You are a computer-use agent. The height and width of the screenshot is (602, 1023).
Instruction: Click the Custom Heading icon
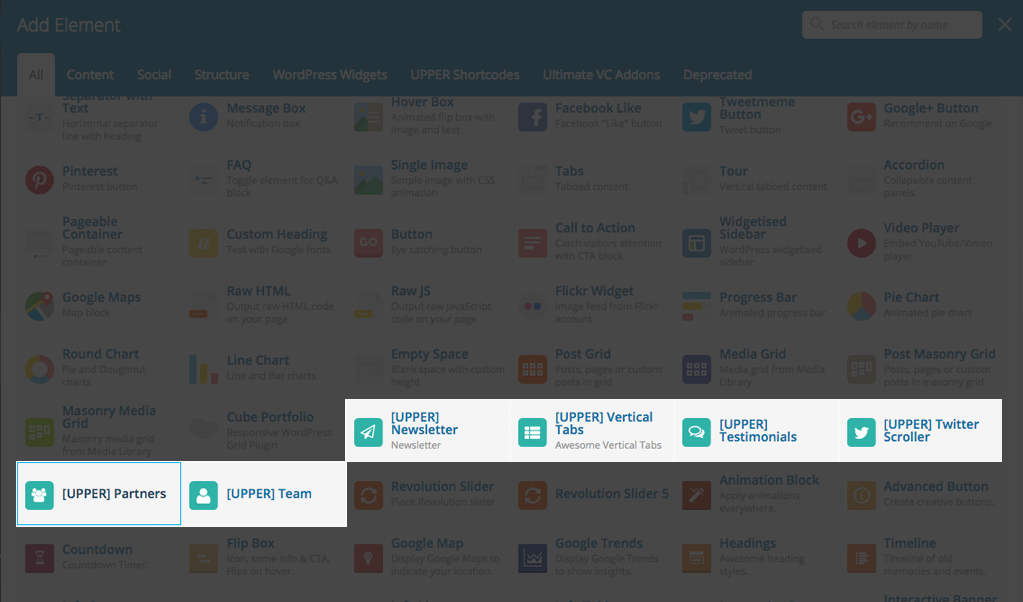click(x=204, y=243)
